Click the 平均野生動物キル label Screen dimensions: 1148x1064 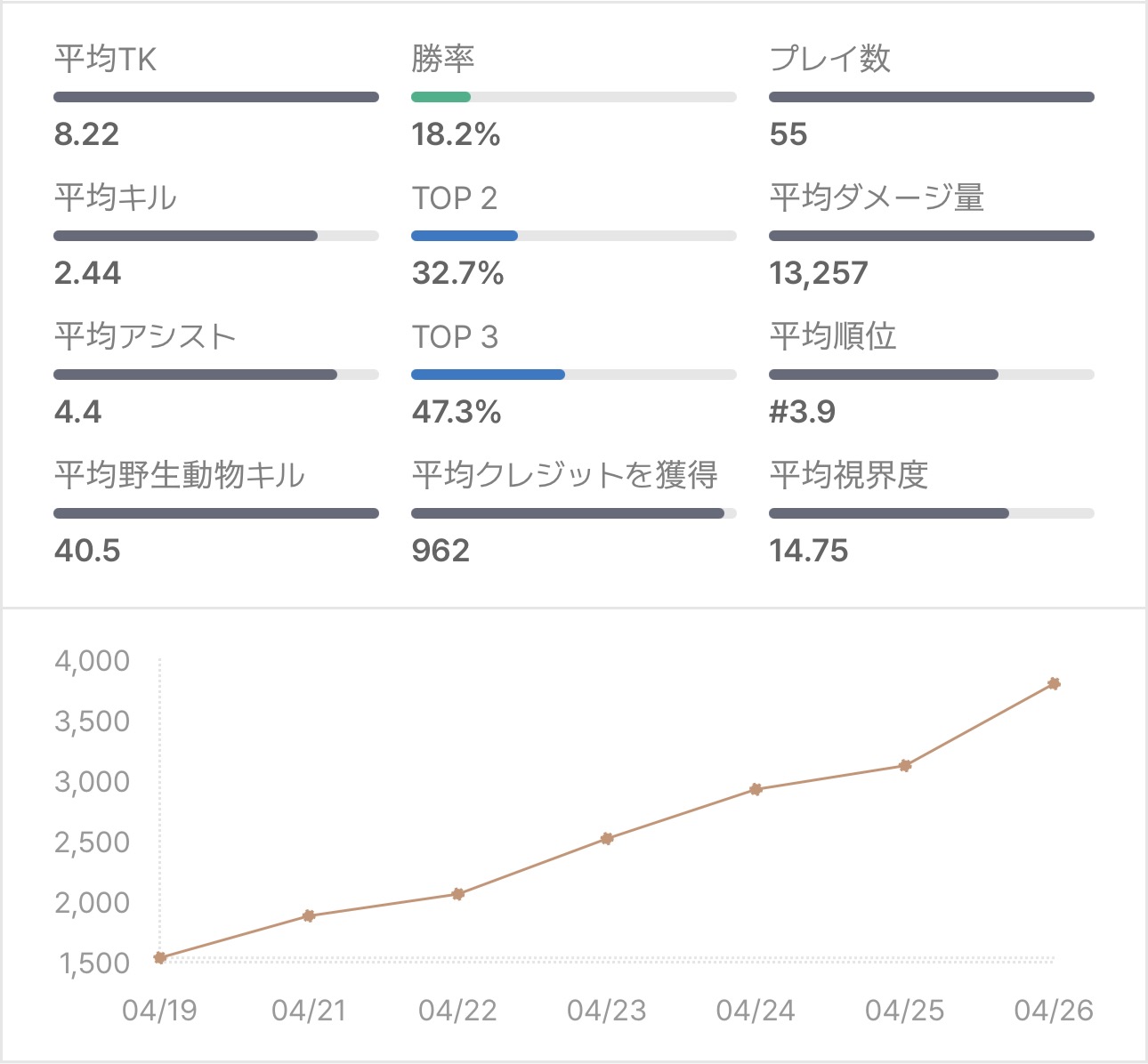pyautogui.click(x=180, y=476)
